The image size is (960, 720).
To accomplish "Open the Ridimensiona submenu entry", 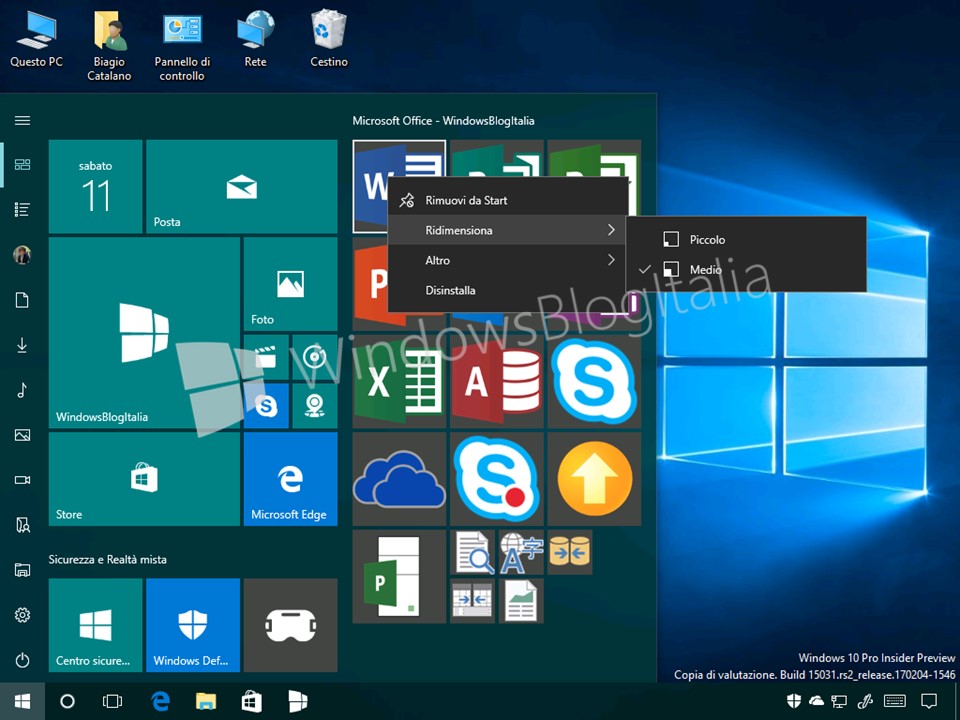I will tap(508, 230).
